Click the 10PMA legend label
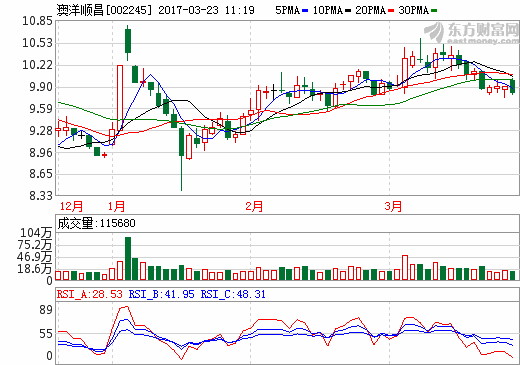The height and width of the screenshot is (365, 520). click(x=328, y=10)
